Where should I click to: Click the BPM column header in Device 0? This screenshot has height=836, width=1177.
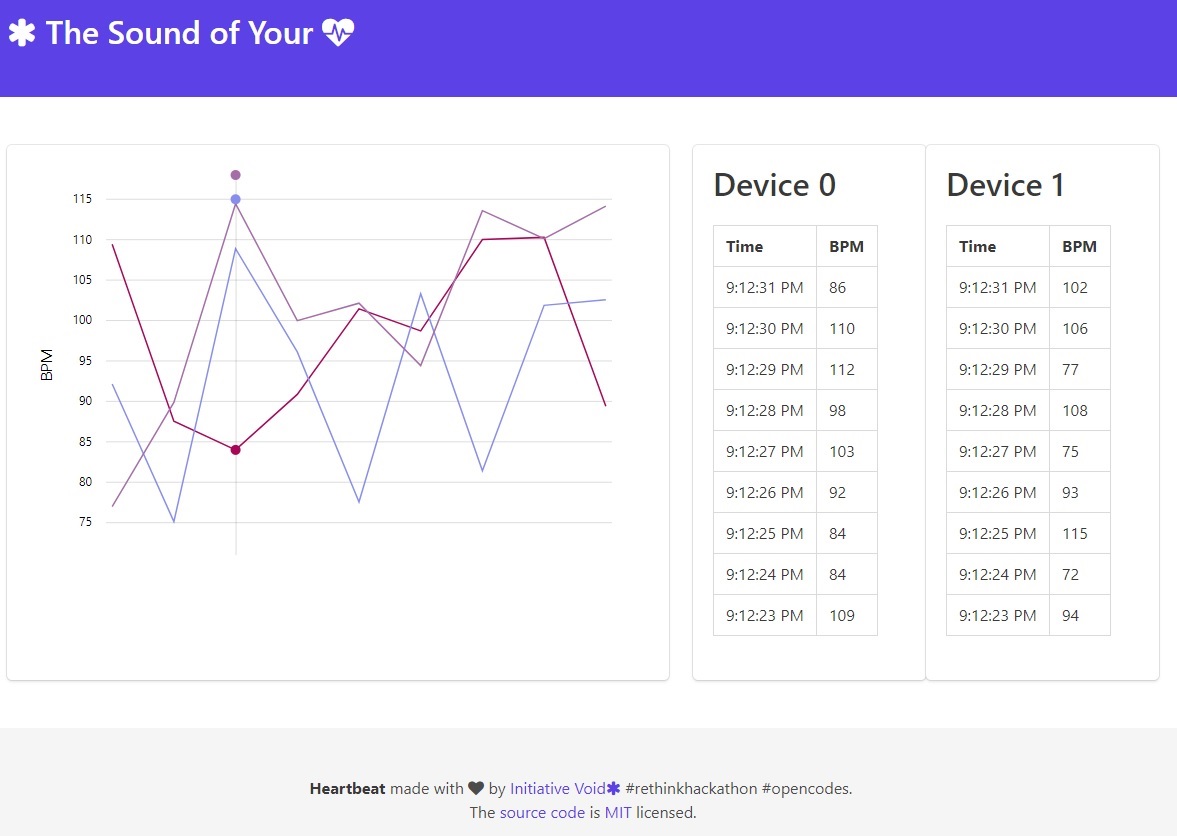847,246
